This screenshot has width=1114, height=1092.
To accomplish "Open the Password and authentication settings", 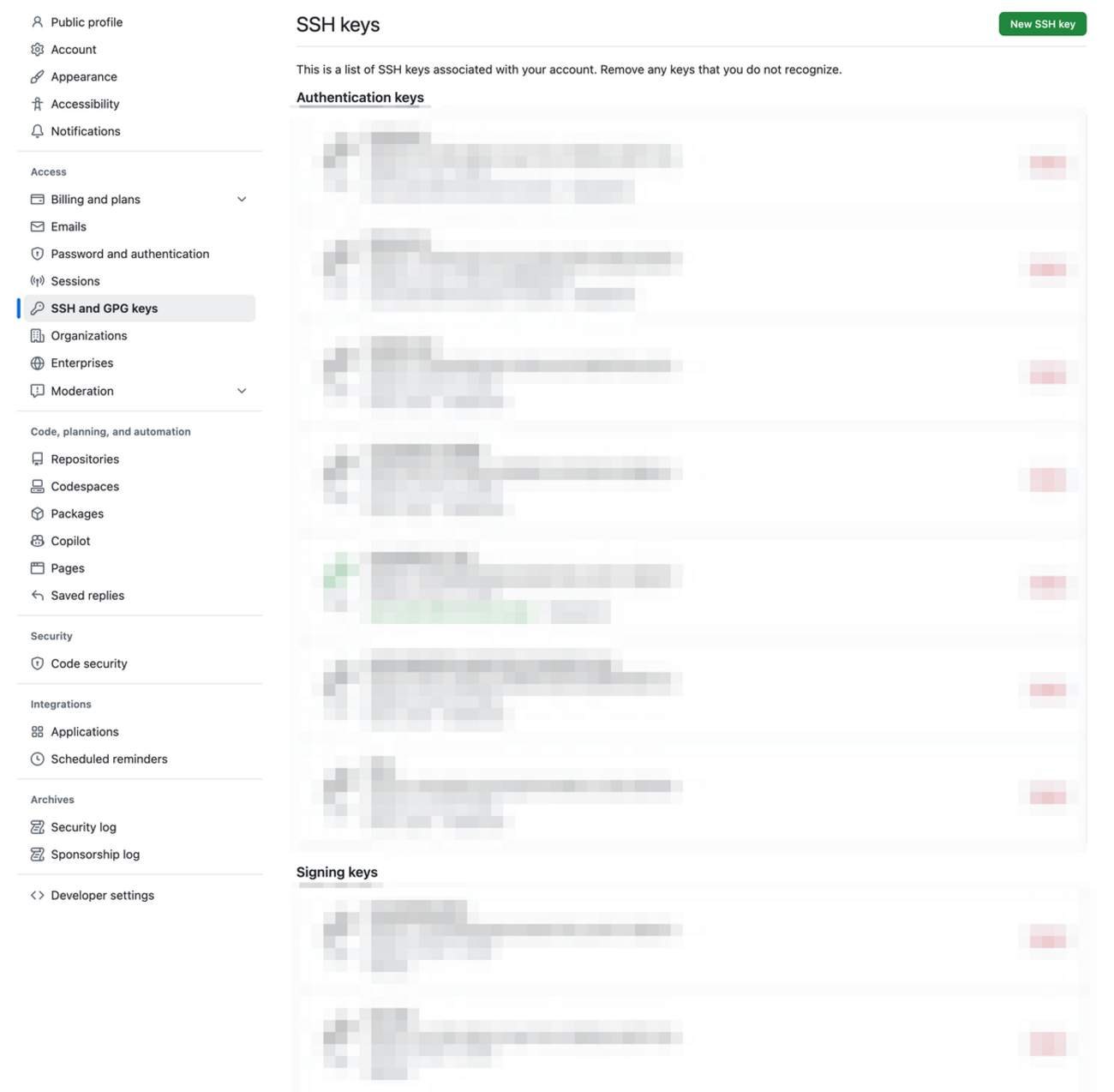I will tap(129, 253).
